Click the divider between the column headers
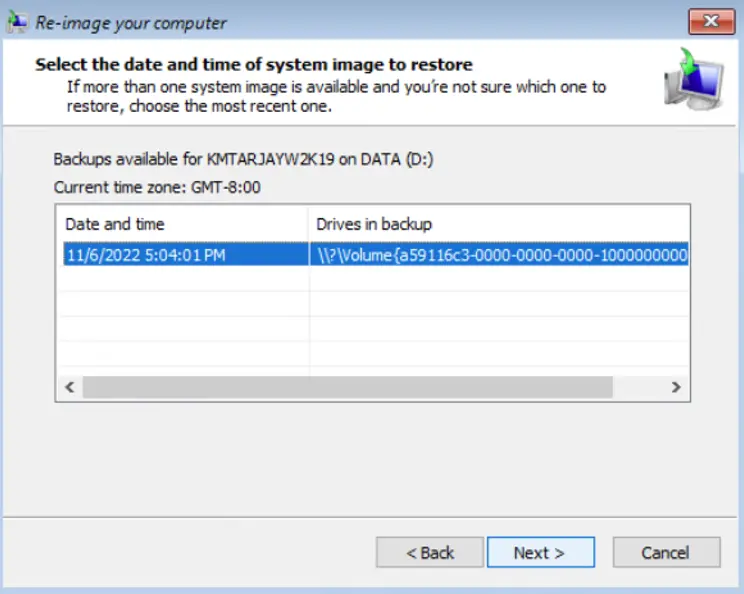The width and height of the screenshot is (744, 594). point(309,223)
